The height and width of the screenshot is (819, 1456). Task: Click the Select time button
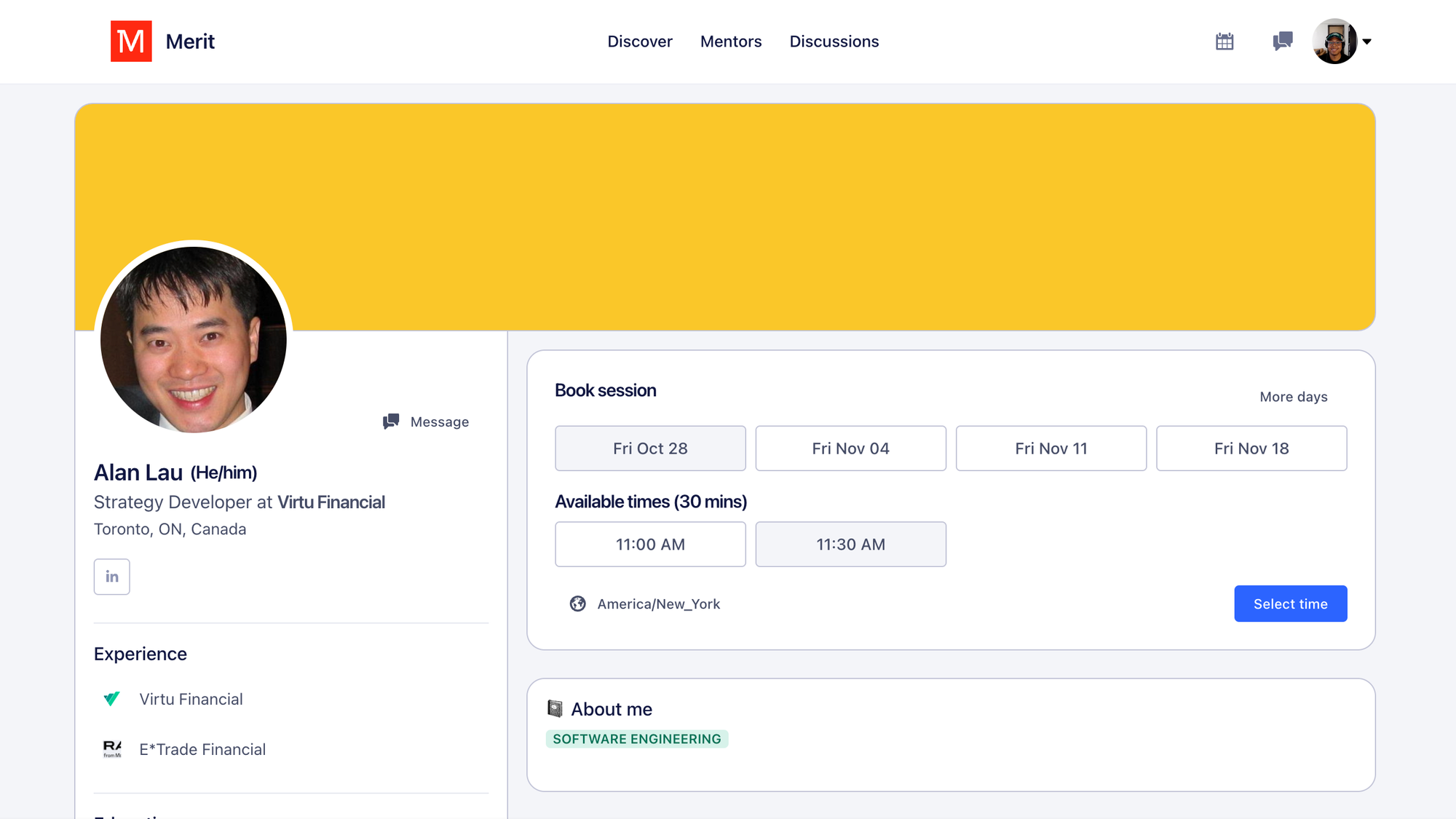click(1290, 604)
